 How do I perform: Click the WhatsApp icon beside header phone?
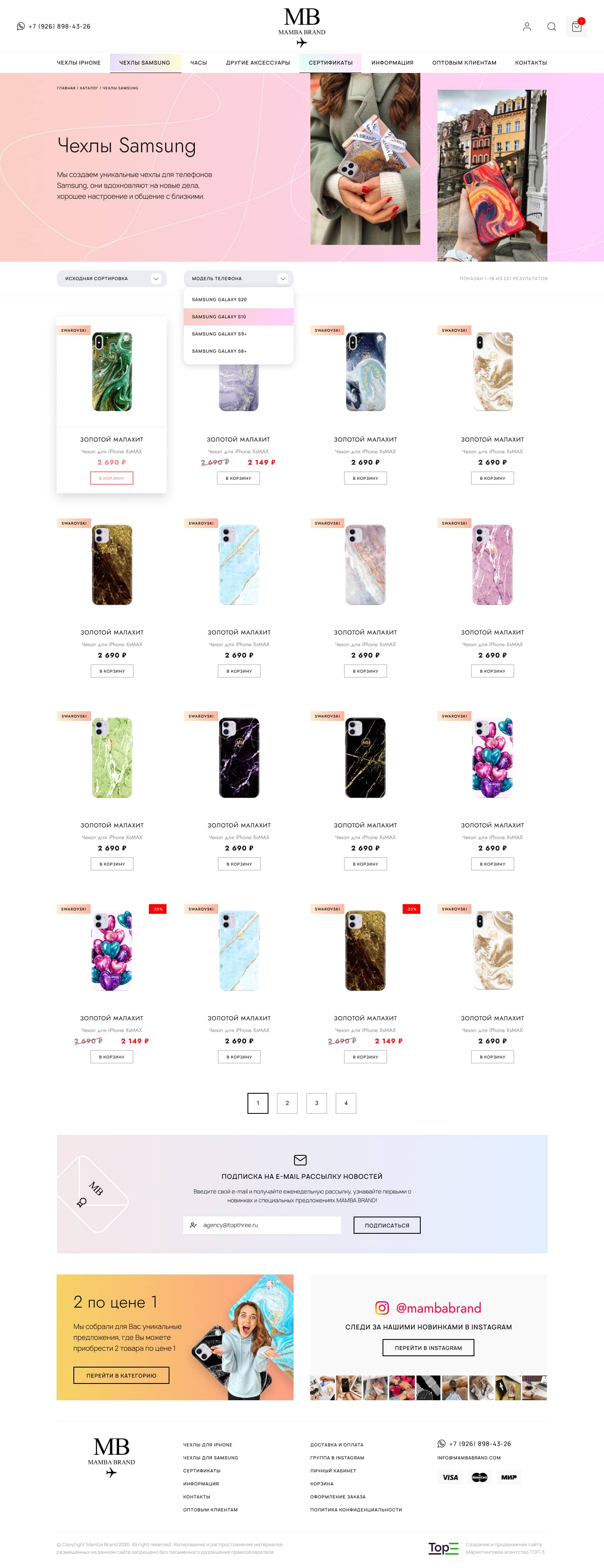point(21,26)
